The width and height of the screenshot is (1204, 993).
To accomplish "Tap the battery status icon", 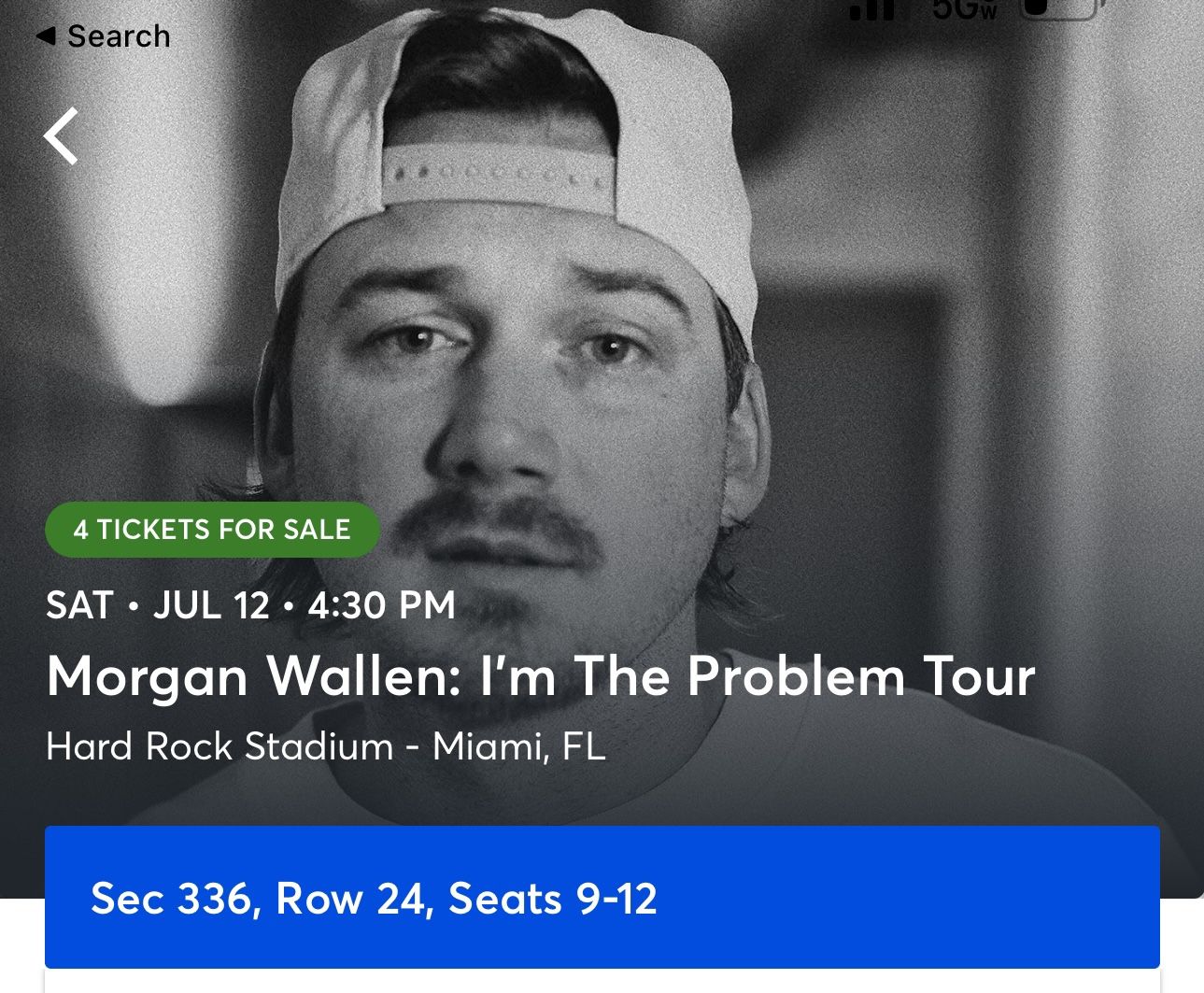I will (1059, 9).
